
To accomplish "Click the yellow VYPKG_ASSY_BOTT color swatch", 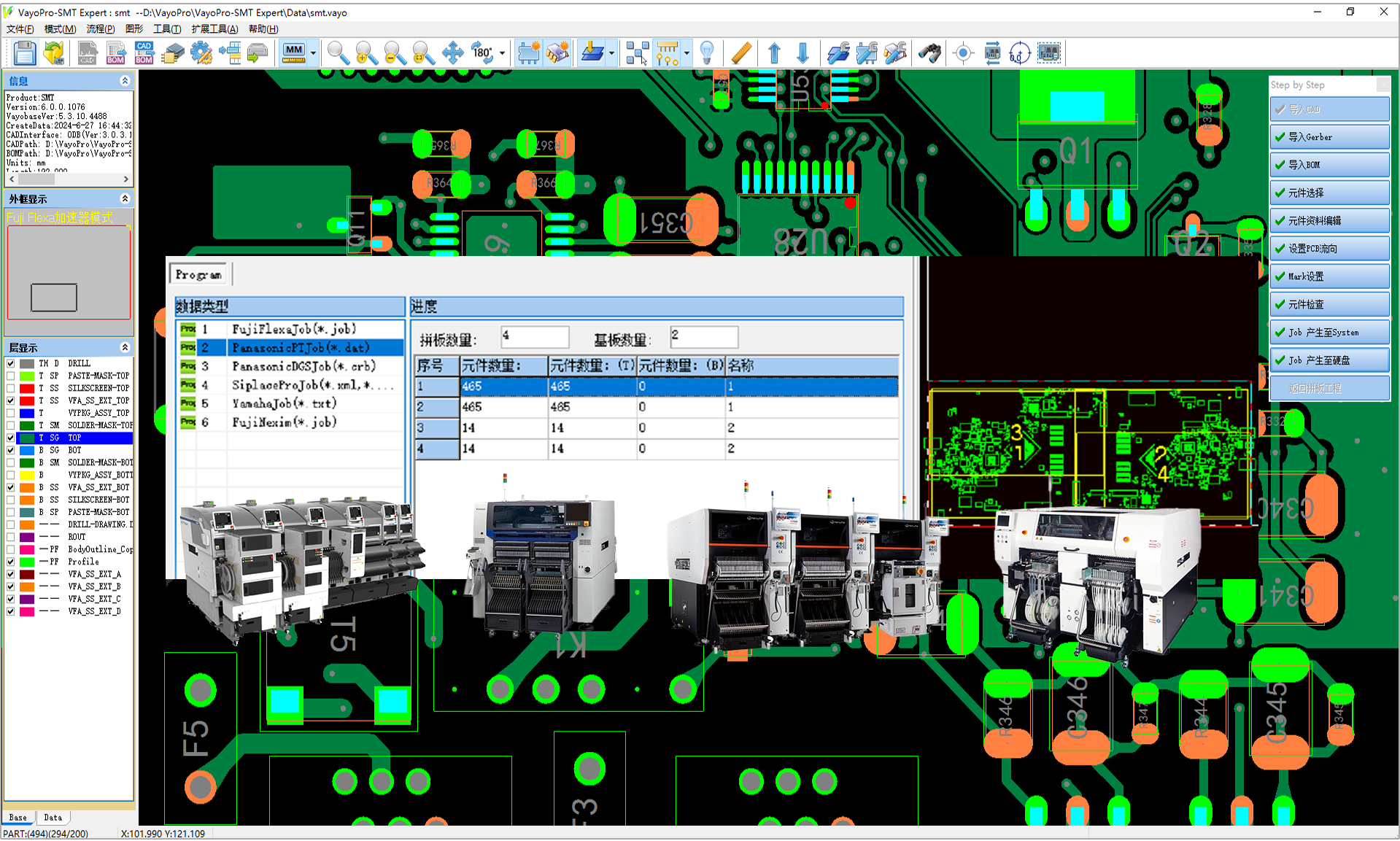I will [27, 475].
